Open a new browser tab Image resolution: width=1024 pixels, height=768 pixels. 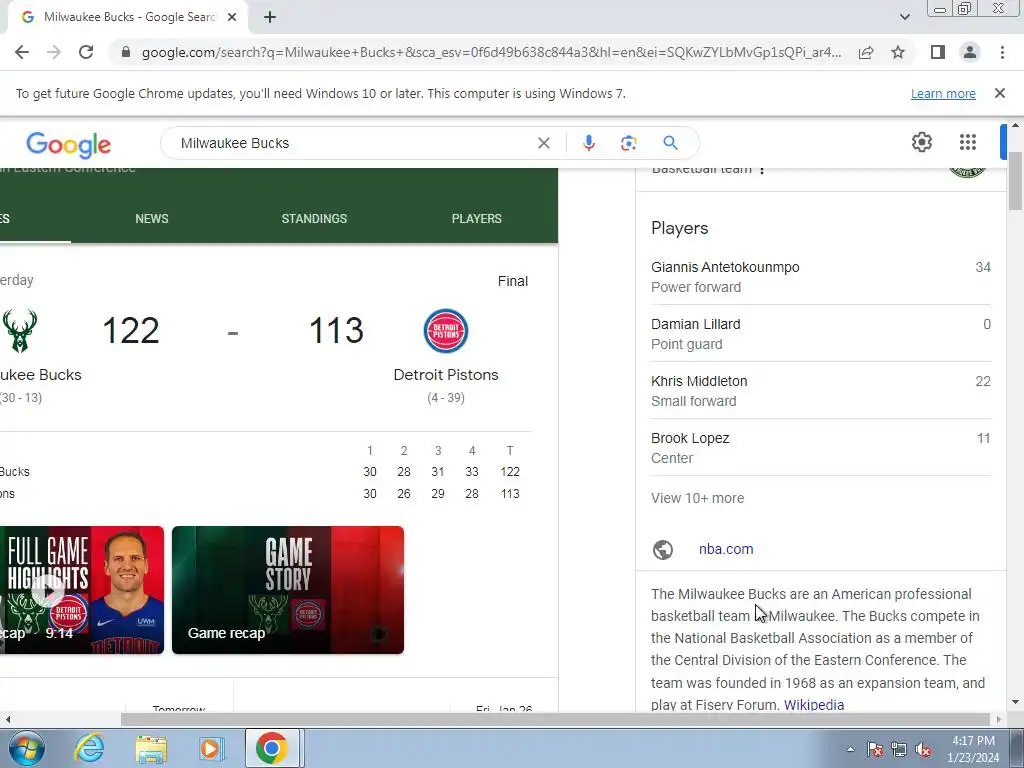(270, 18)
